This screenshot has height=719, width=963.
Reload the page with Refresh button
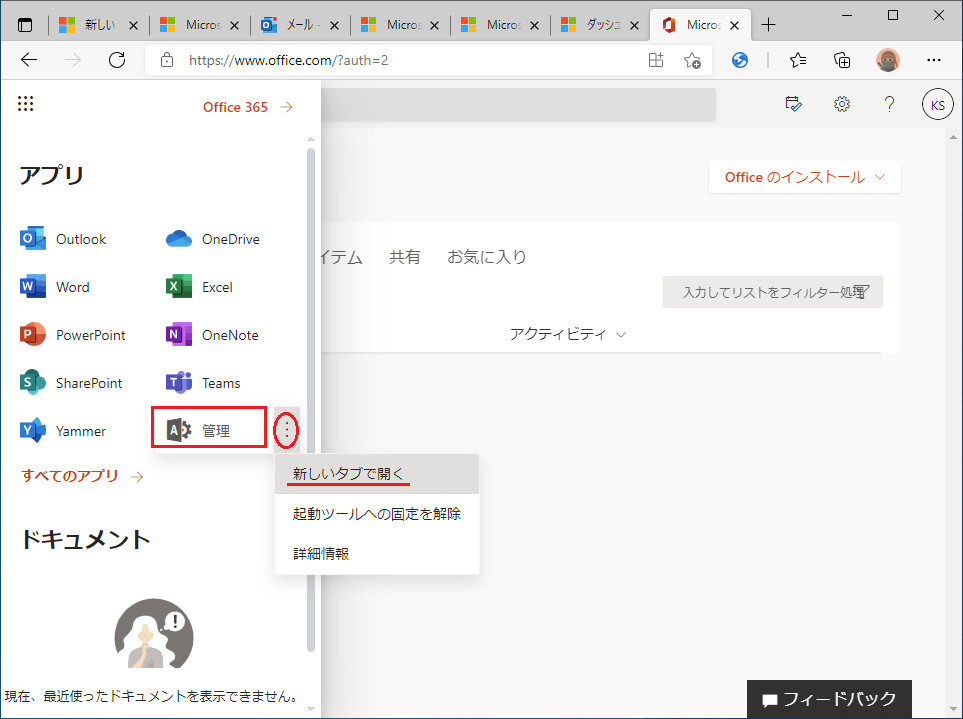tap(117, 60)
